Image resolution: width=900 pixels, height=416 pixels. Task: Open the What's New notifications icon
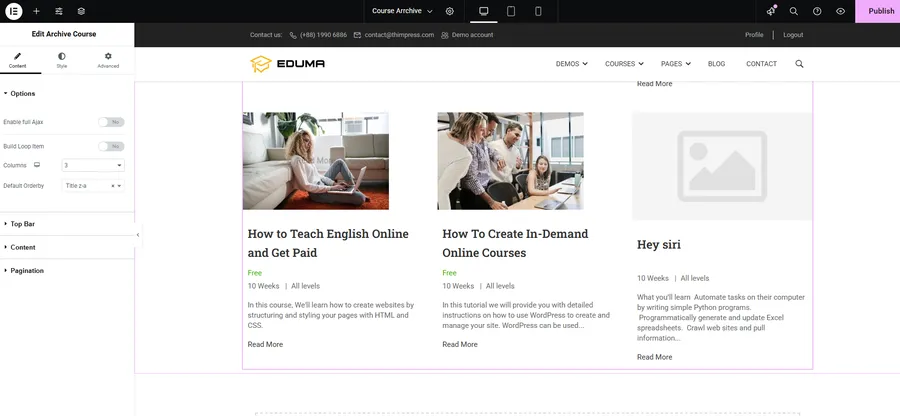(771, 11)
